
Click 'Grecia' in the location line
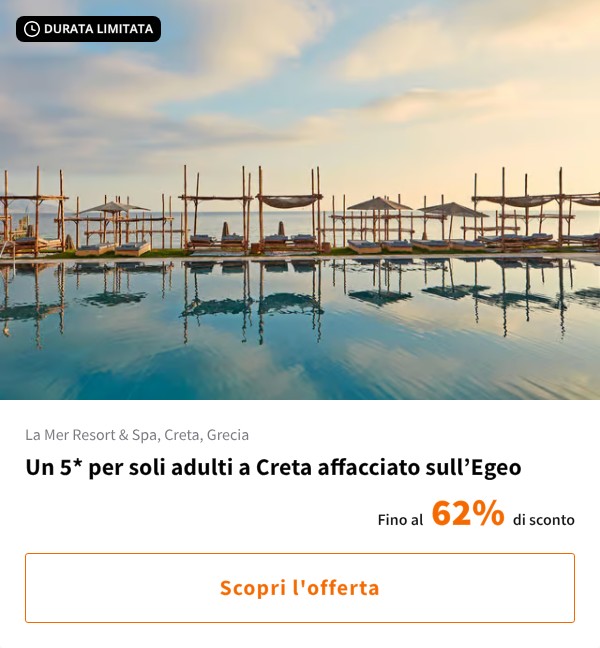[x=228, y=435]
